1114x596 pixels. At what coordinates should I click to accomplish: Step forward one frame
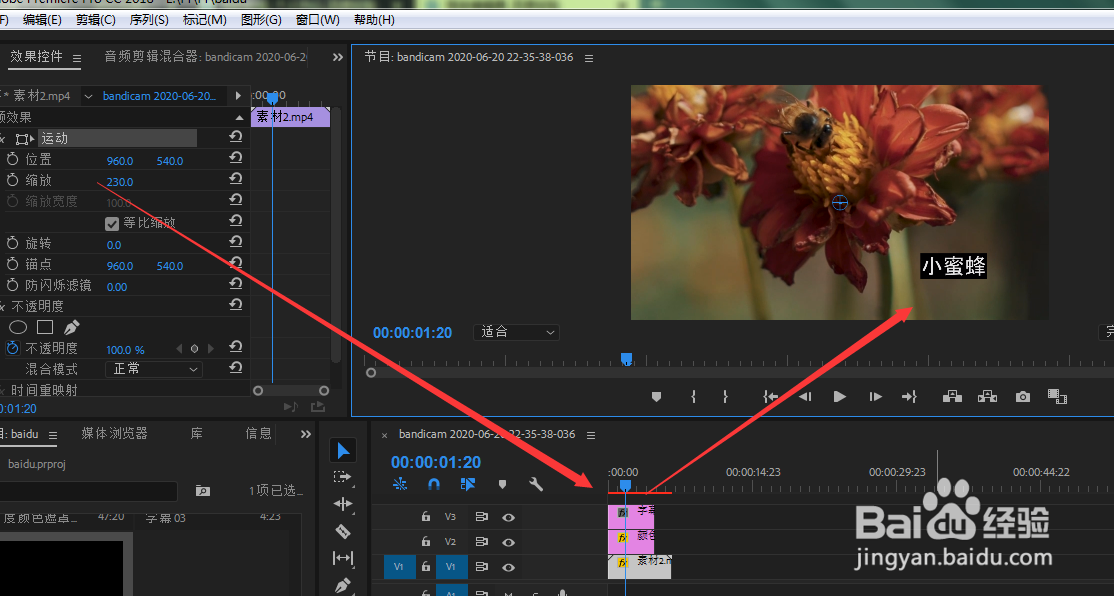[875, 397]
